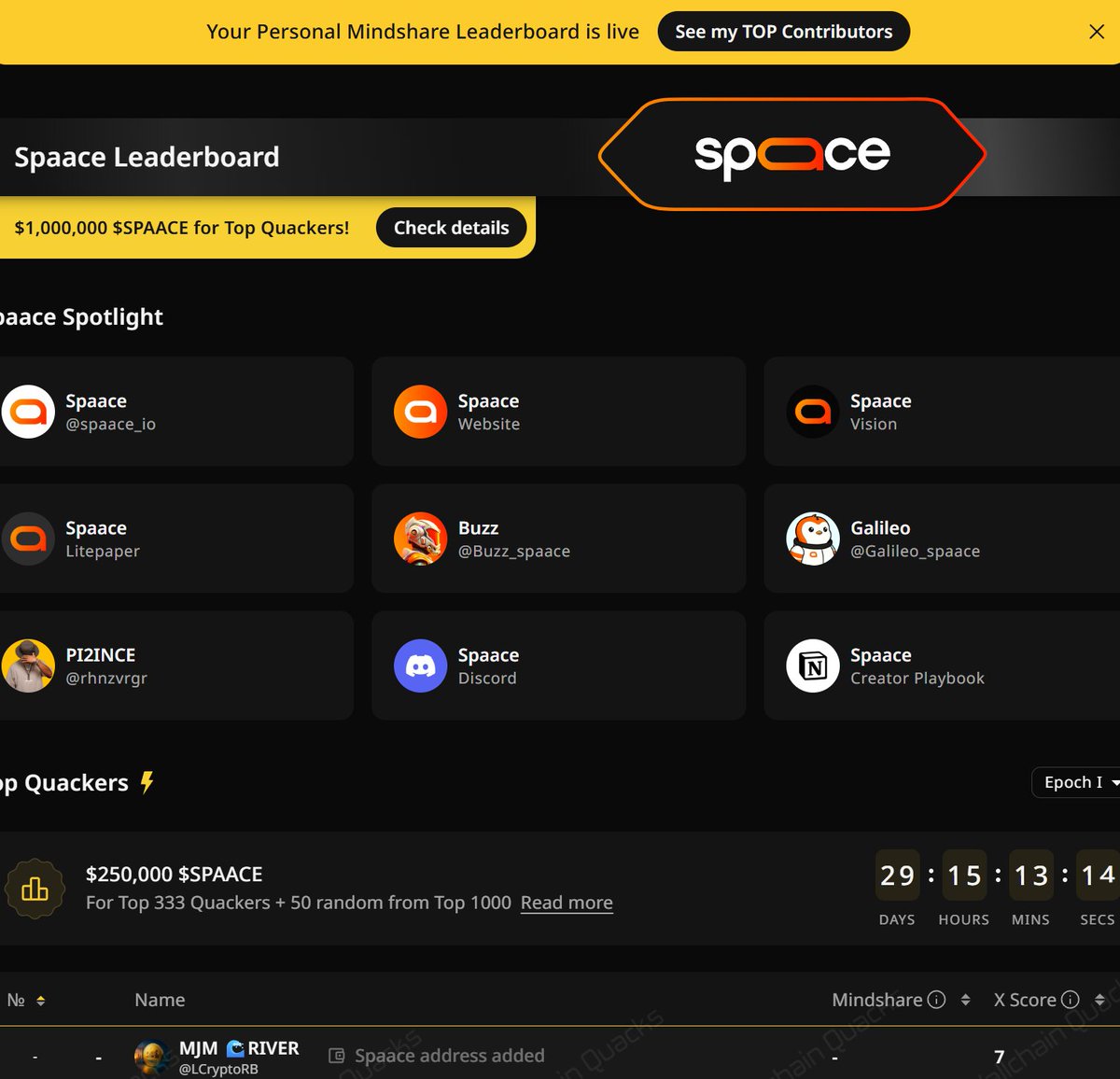1120x1079 pixels.
Task: Click the Spaace logo badge
Action: click(x=791, y=154)
